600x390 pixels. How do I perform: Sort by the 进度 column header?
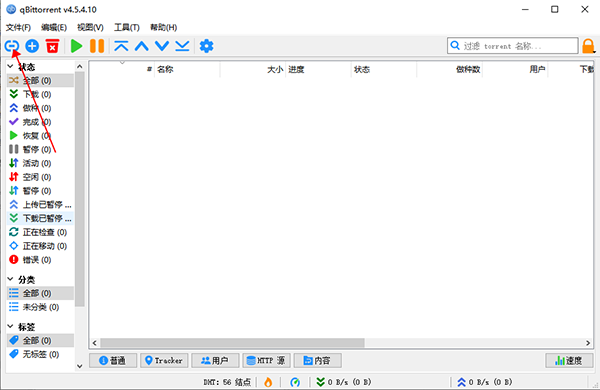pyautogui.click(x=318, y=69)
